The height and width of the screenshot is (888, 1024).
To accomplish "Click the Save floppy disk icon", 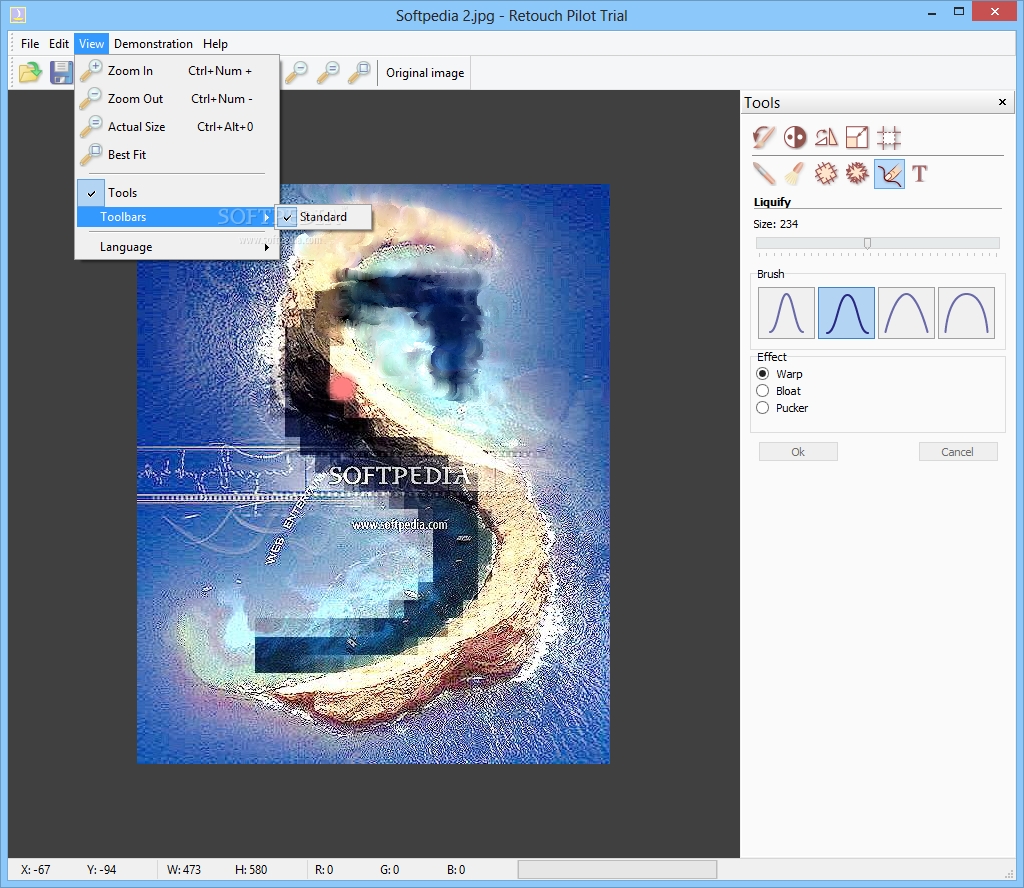I will 61,72.
